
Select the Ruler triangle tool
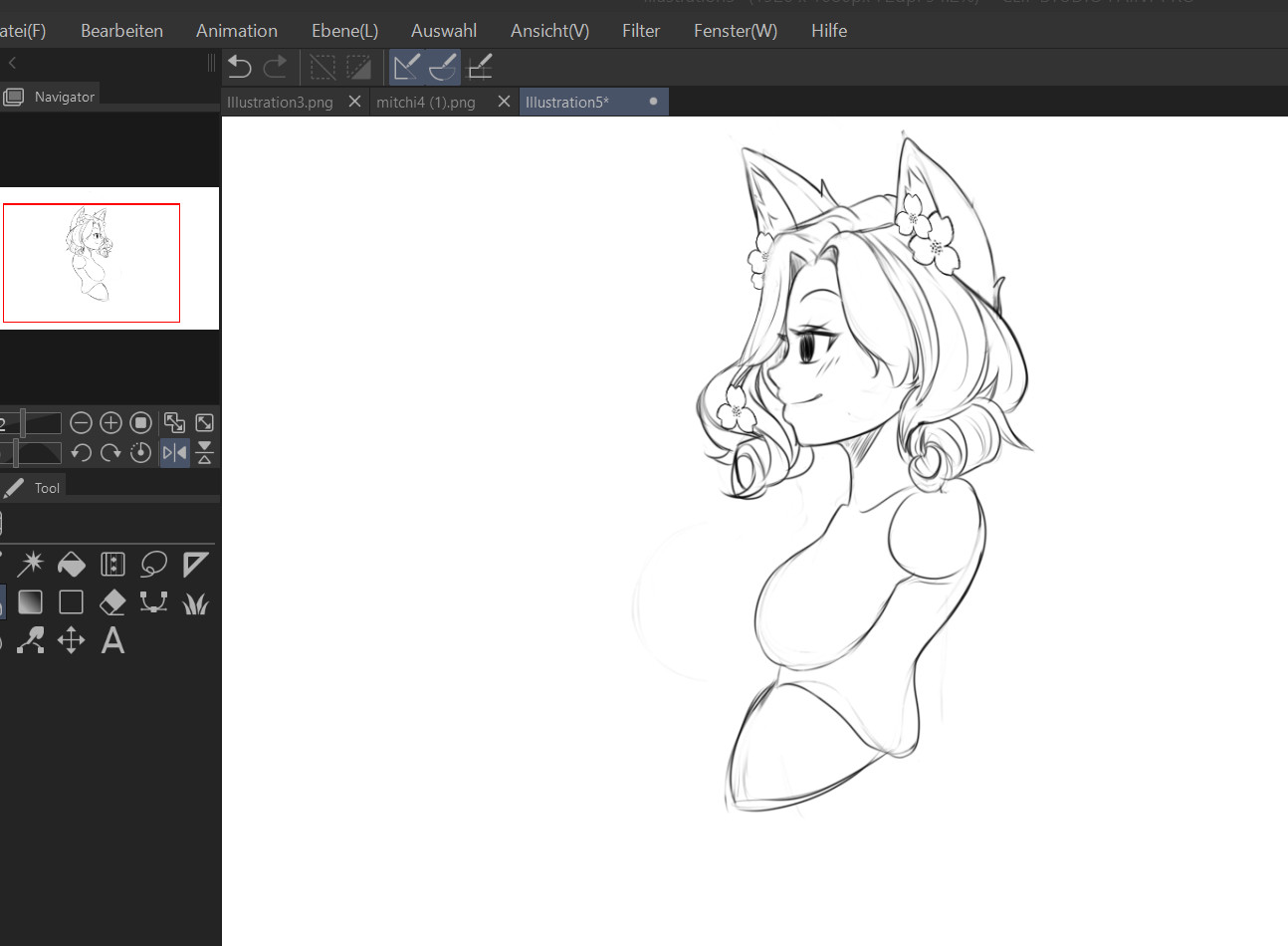195,565
